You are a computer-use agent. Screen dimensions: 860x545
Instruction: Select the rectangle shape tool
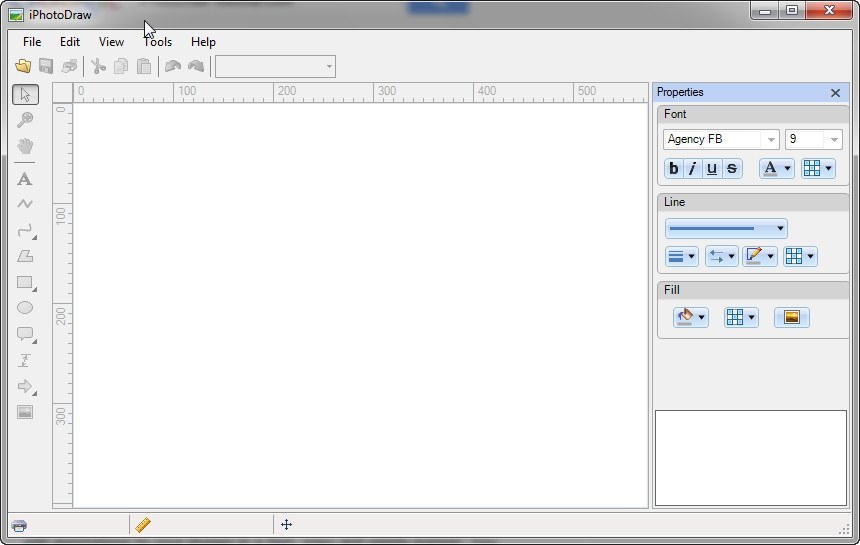point(26,282)
